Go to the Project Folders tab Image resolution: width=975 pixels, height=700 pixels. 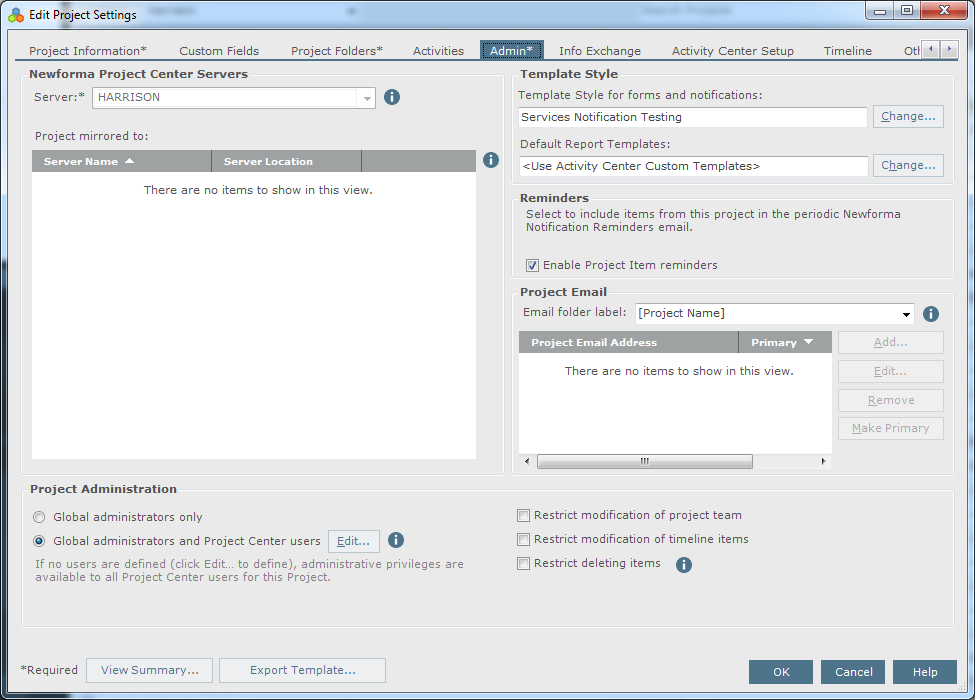click(x=336, y=51)
